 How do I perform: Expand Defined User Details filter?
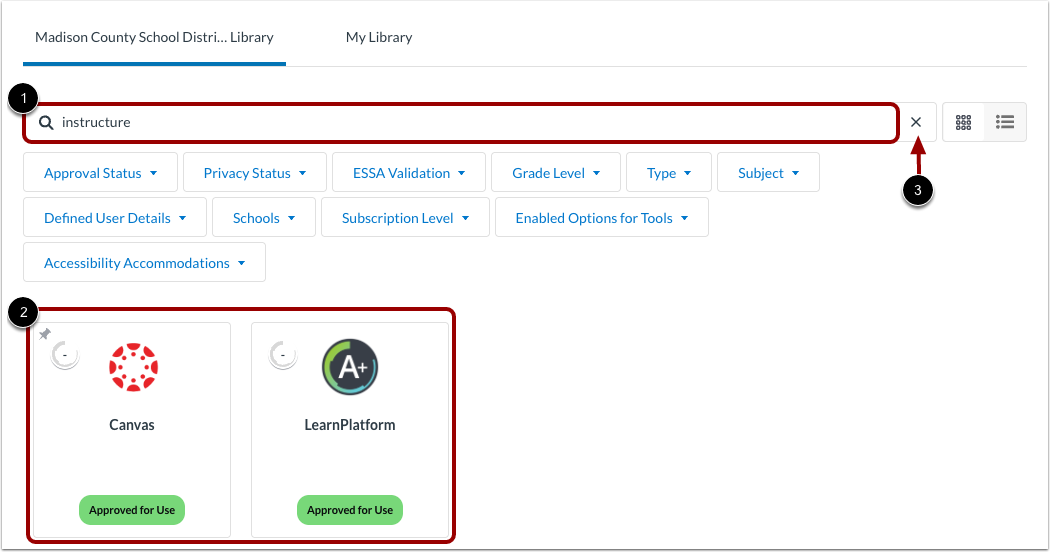pyautogui.click(x=115, y=218)
